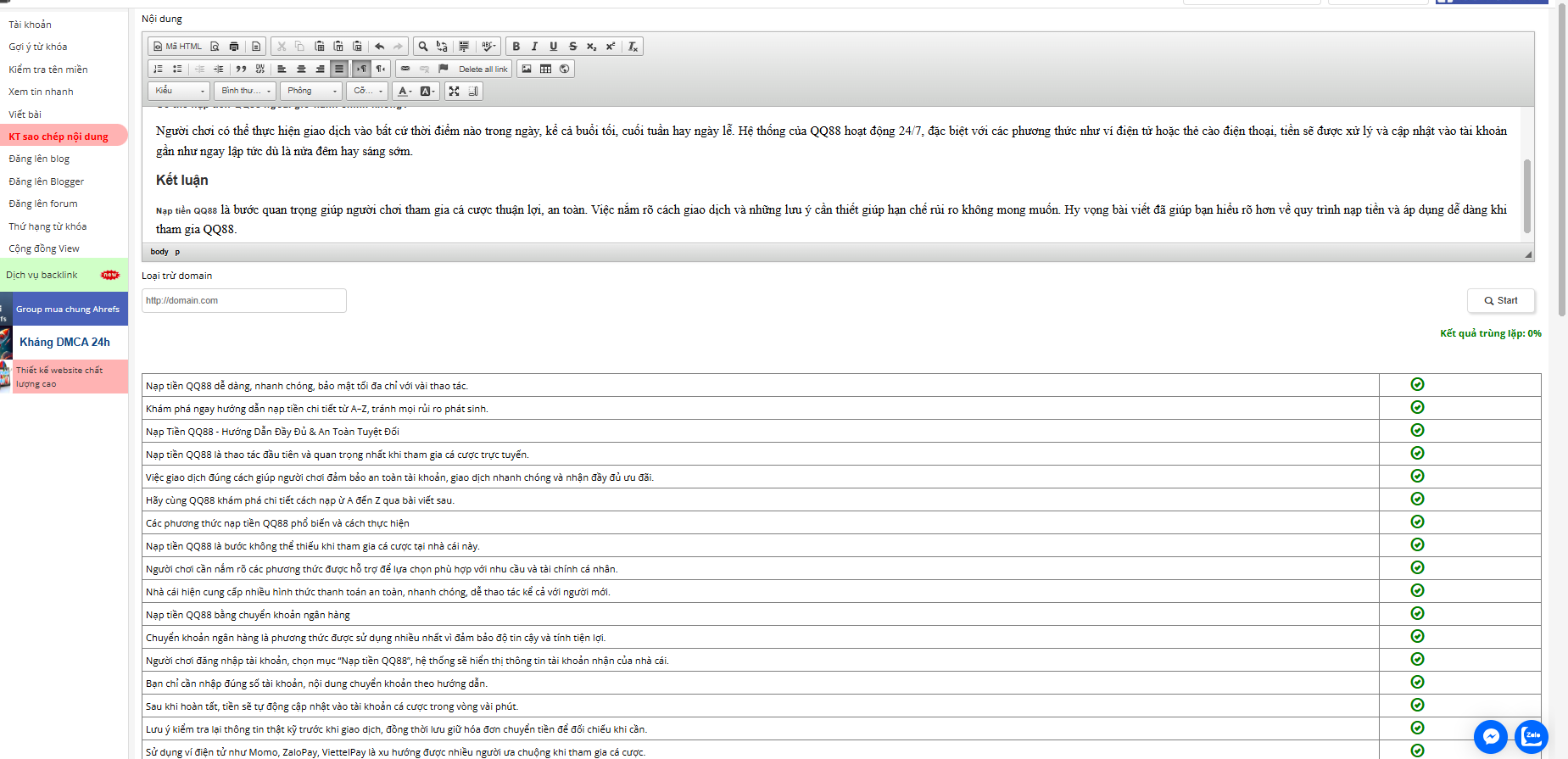Open the Bình thường format dropdown
The width and height of the screenshot is (1568, 759).
[x=245, y=91]
